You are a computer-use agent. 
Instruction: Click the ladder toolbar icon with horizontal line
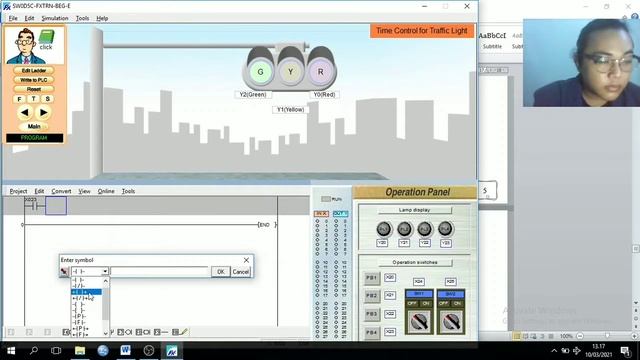click(161, 332)
